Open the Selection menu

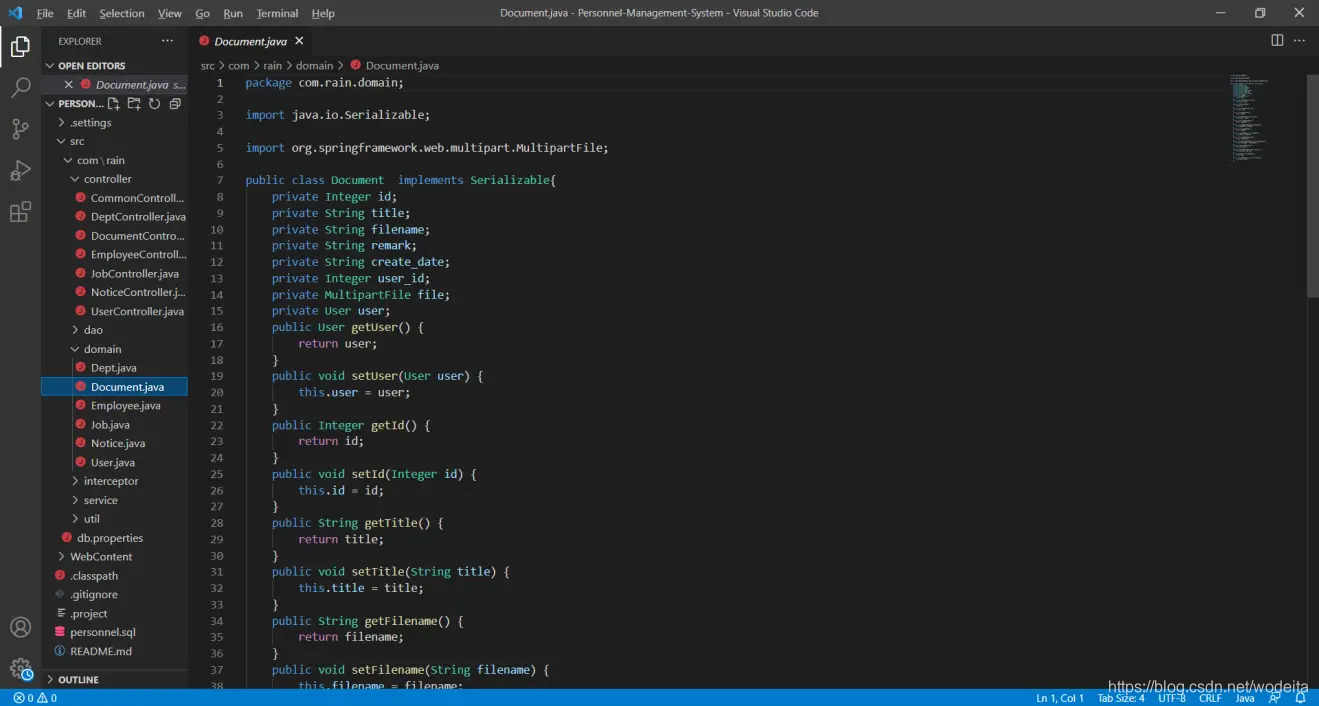[x=122, y=13]
